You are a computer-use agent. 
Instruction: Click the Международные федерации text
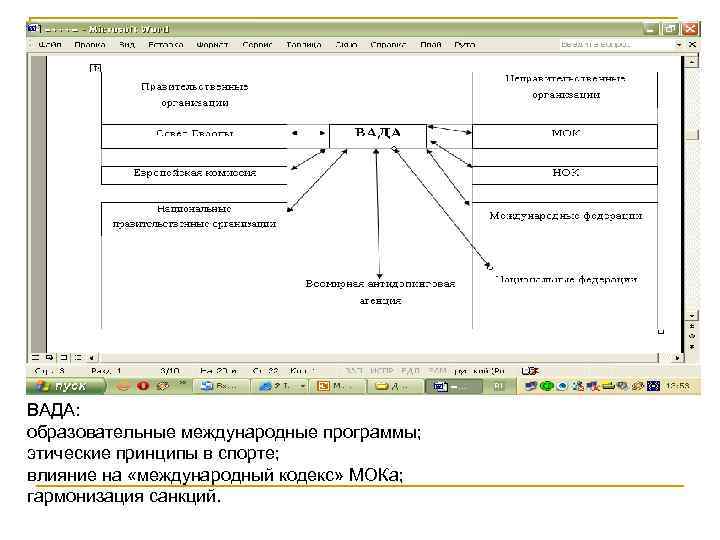(x=565, y=215)
